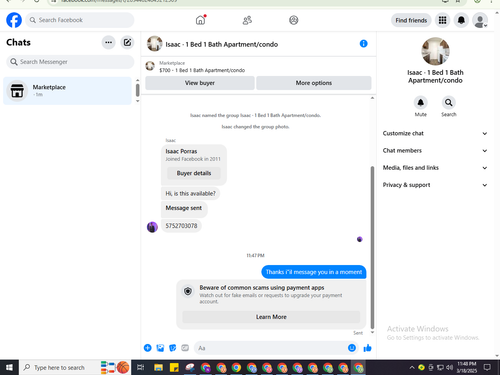500x375 pixels.
Task: Click the blue 'Thanks i'll message you' bubble
Action: [314, 272]
